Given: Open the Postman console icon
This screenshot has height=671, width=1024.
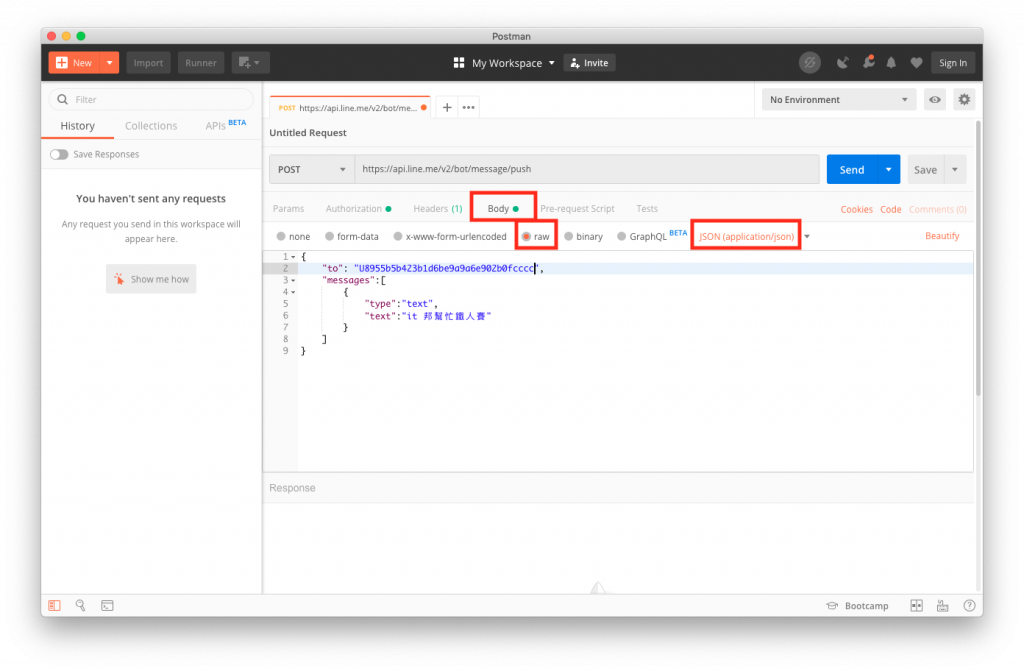Looking at the screenshot, I should tap(107, 606).
